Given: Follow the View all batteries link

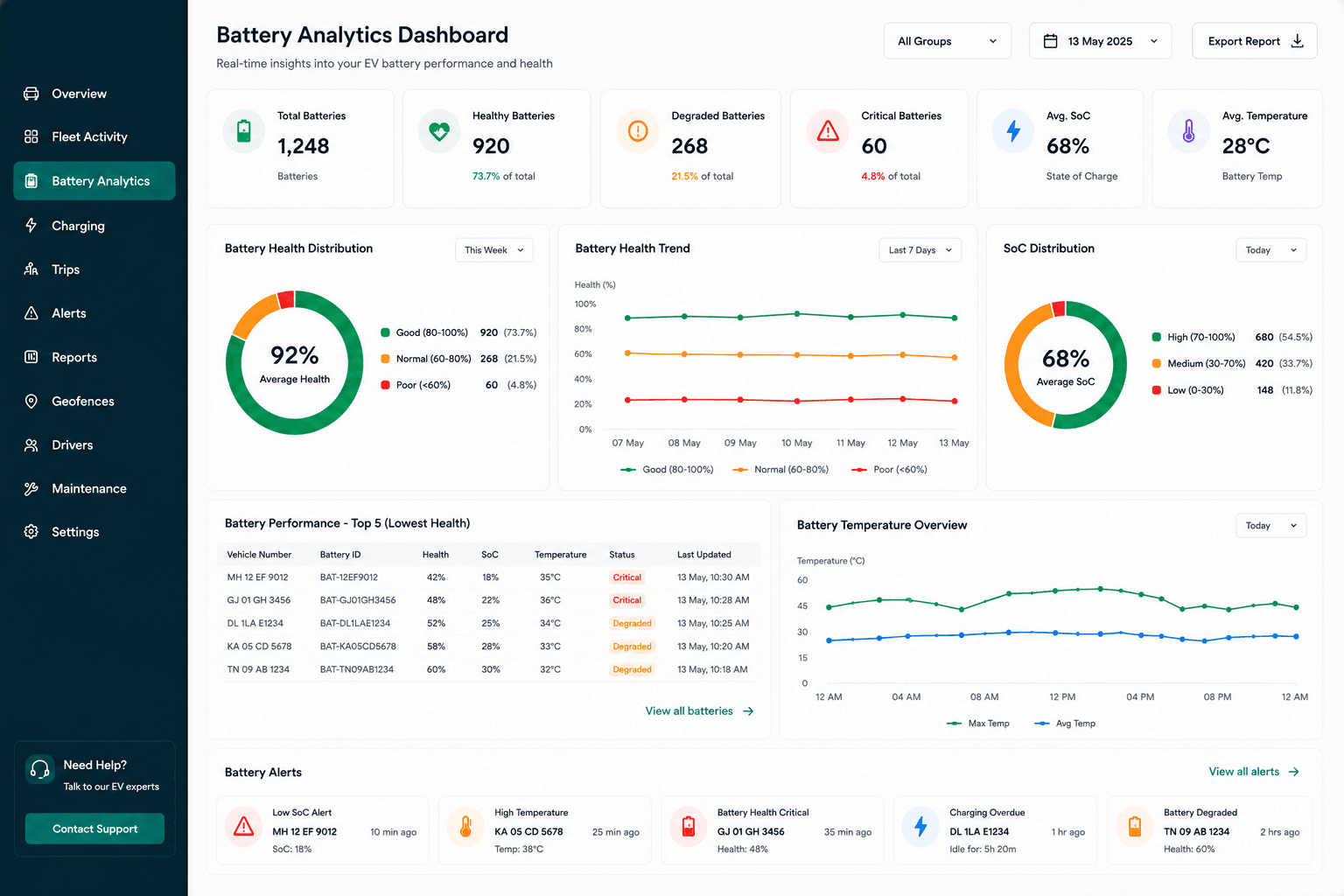Looking at the screenshot, I should coord(699,711).
